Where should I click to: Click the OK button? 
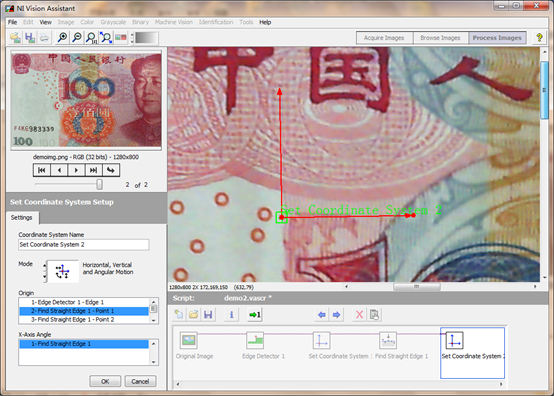click(105, 381)
